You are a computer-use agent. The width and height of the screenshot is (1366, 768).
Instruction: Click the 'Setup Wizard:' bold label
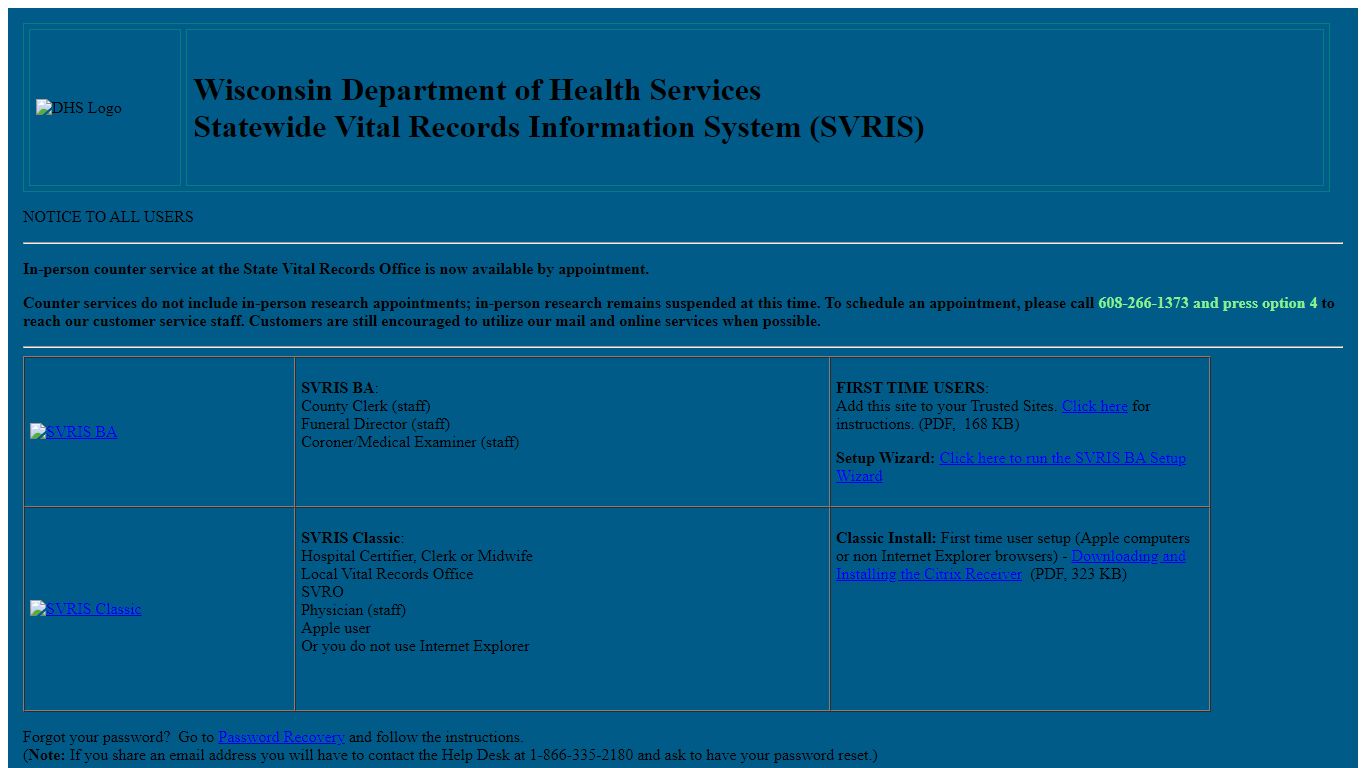[x=885, y=458]
